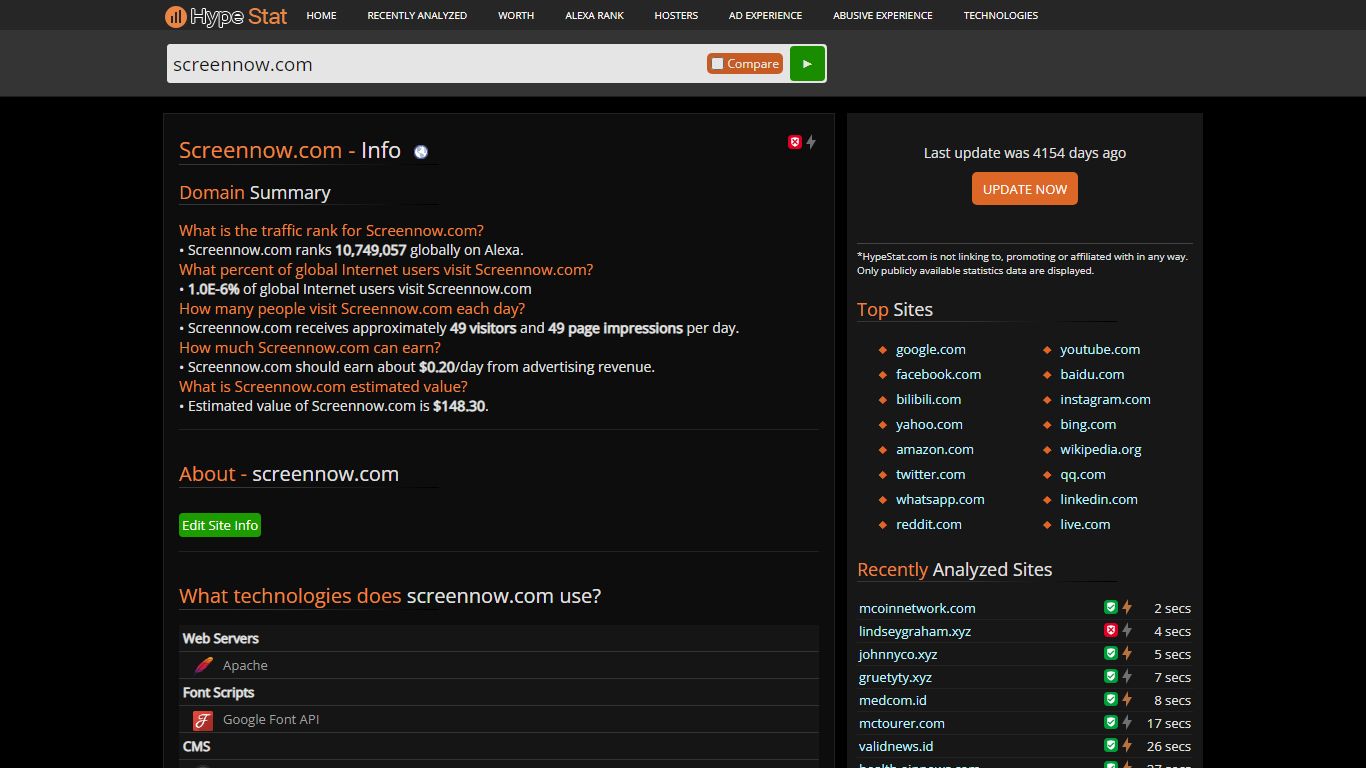Image resolution: width=1366 pixels, height=768 pixels.
Task: Click green shield icon for validnews.id
Action: [x=1110, y=745]
